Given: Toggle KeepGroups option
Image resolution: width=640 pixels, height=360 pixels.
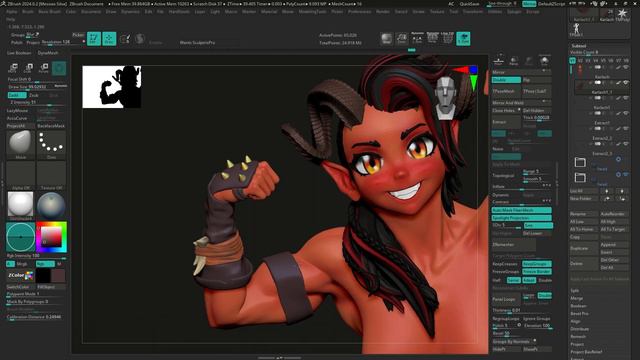Looking at the screenshot, I should pyautogui.click(x=537, y=264).
